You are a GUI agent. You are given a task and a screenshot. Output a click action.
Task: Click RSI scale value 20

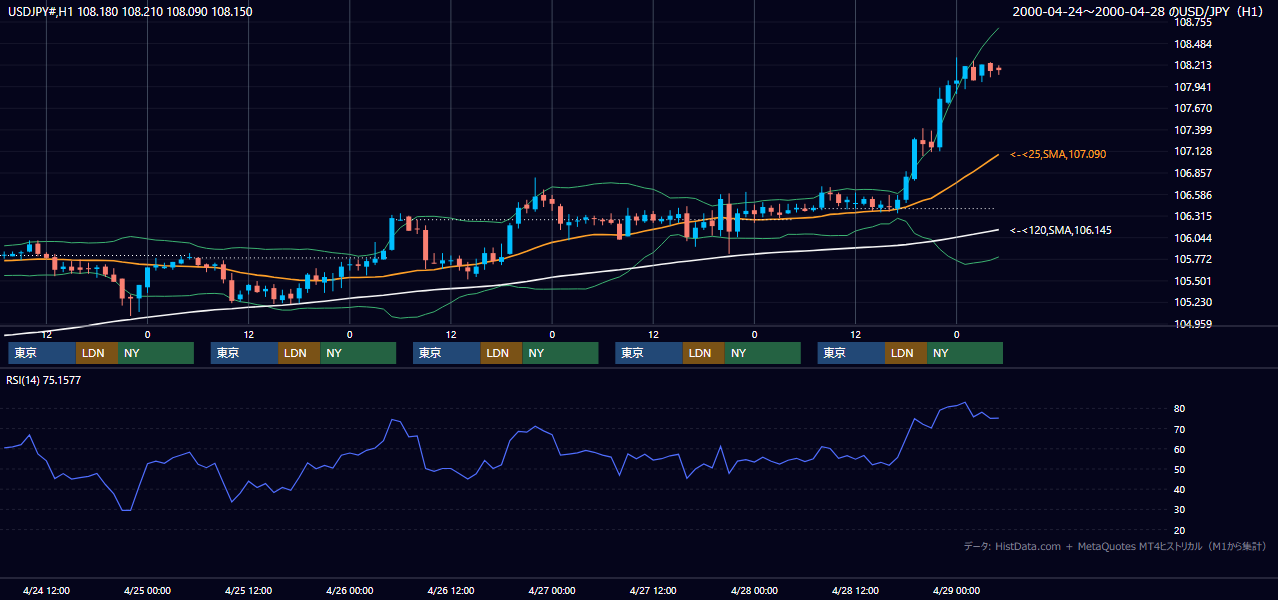[1180, 530]
